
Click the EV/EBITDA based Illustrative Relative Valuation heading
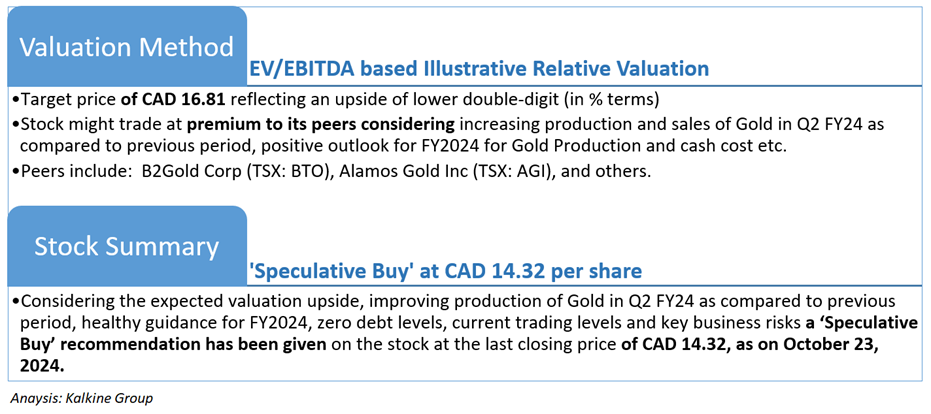click(479, 69)
